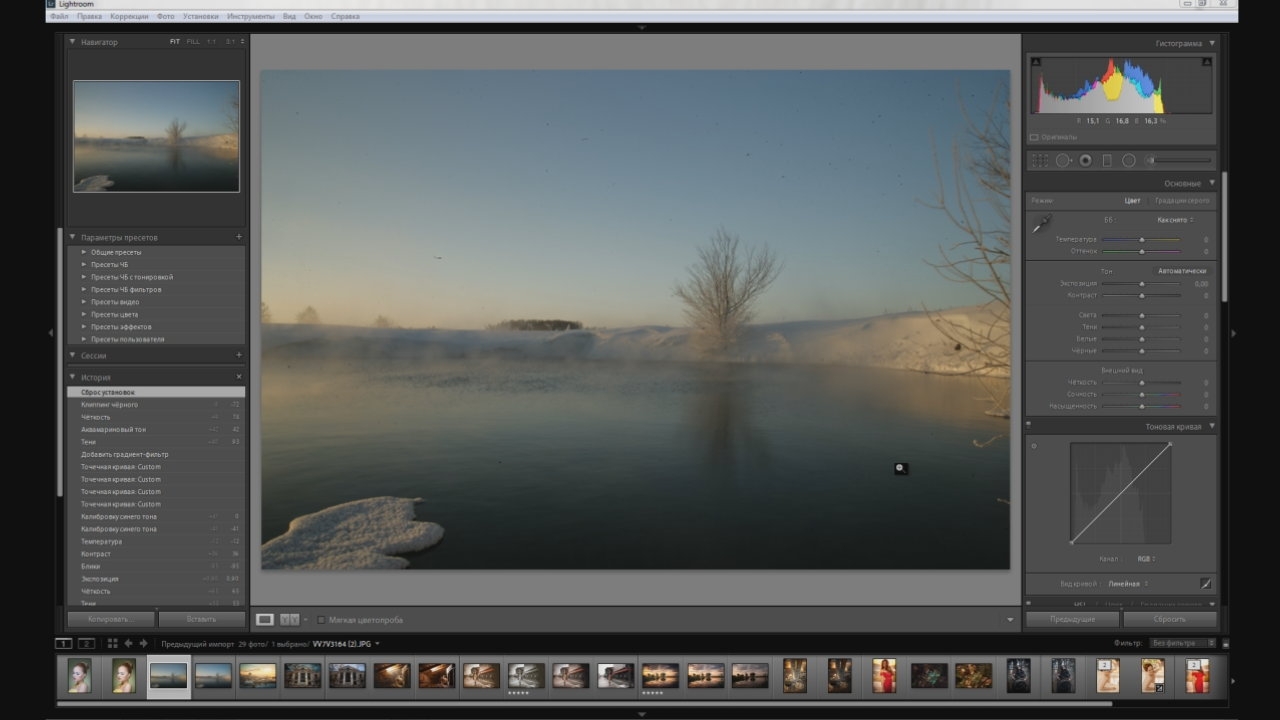
Task: Go back with the left arrow
Action: coord(129,643)
